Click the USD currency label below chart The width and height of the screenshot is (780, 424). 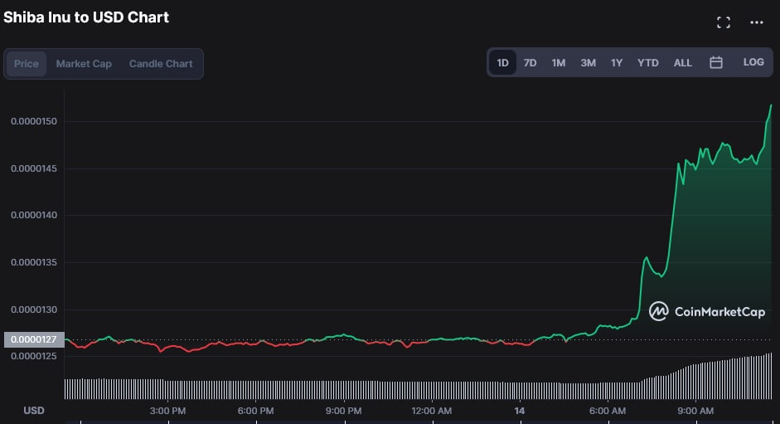click(x=34, y=411)
